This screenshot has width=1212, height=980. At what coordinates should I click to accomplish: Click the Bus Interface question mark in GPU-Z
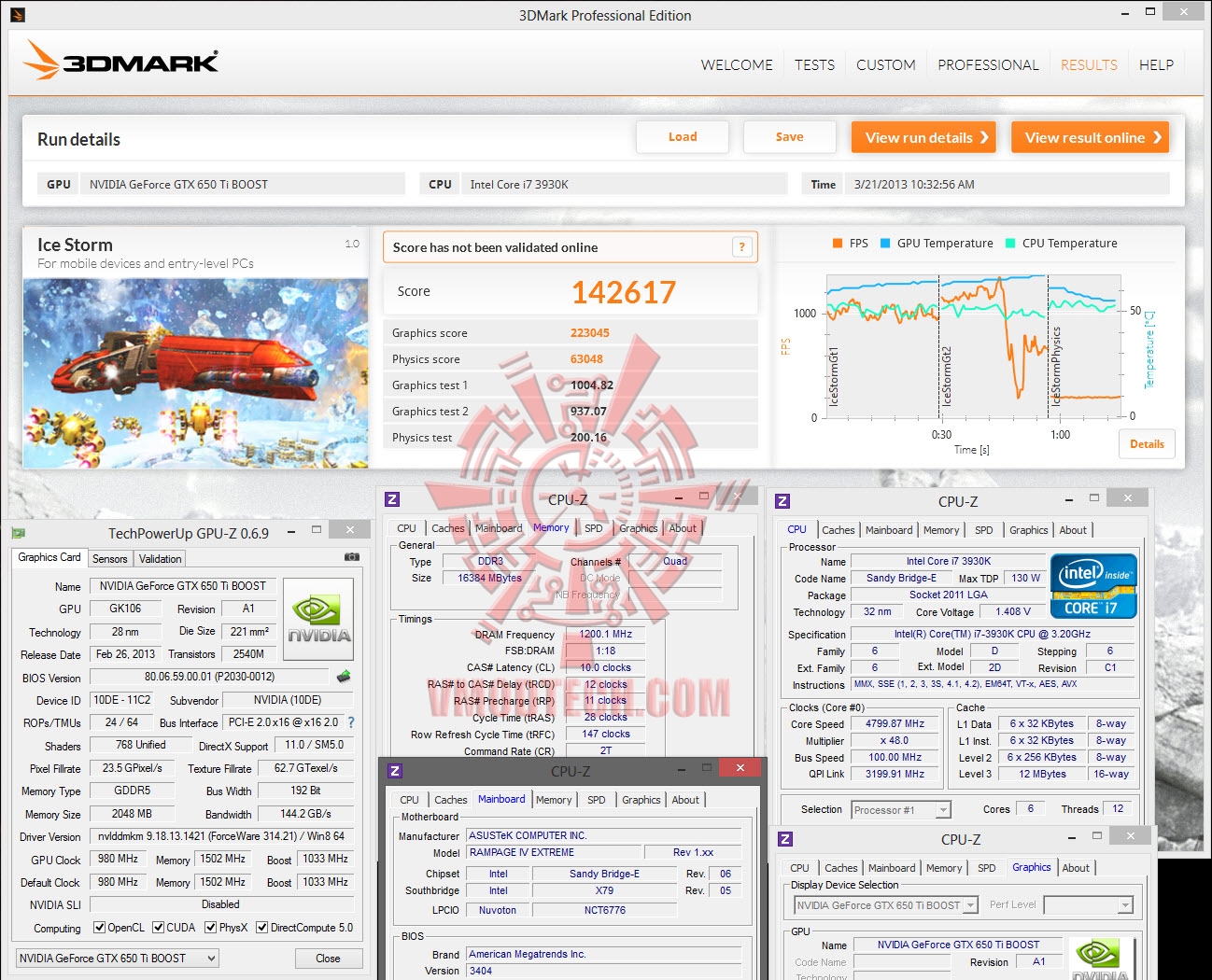[351, 722]
